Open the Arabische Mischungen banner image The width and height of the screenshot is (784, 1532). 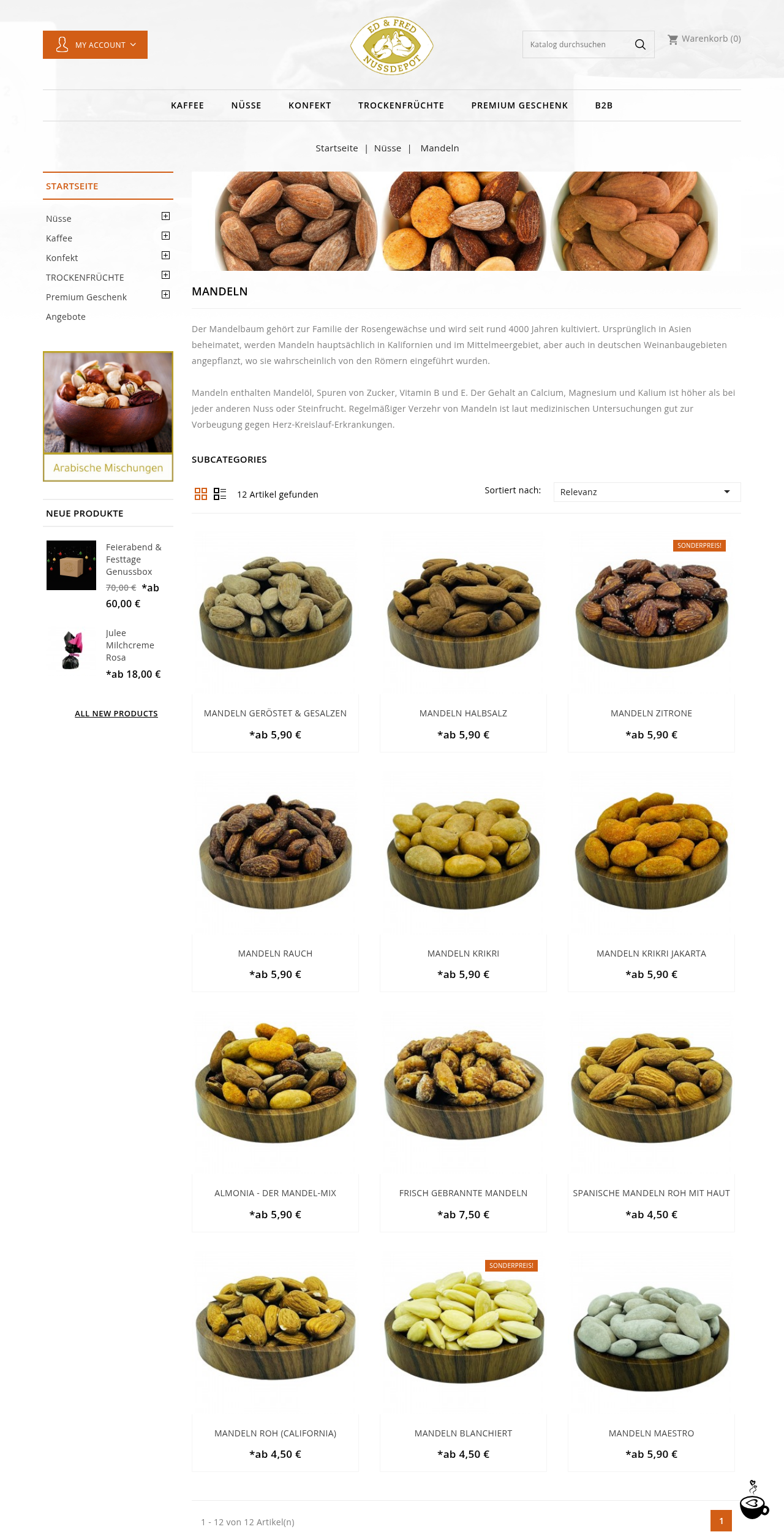(108, 416)
